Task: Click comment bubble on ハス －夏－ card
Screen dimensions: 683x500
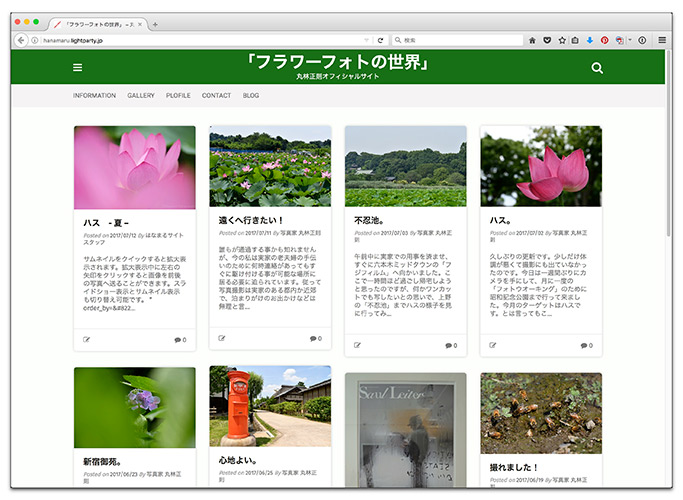Action: [x=180, y=340]
